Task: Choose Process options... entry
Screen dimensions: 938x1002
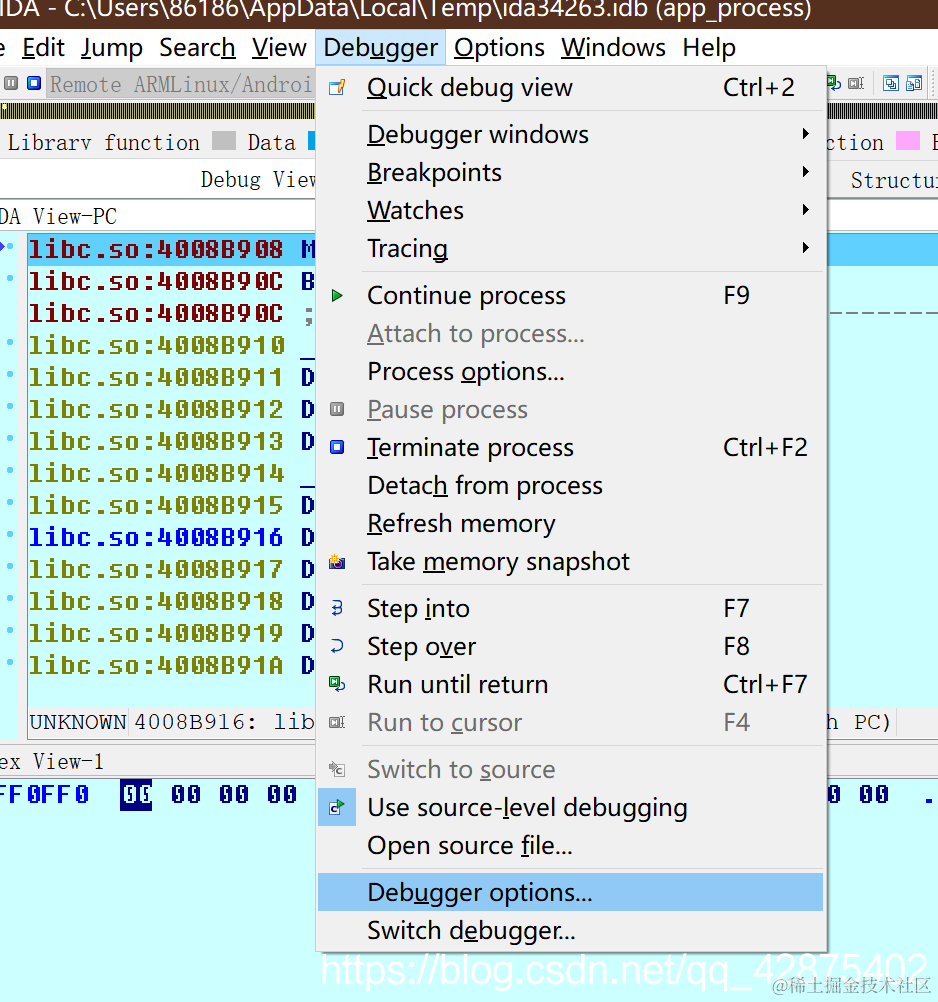Action: (570, 371)
